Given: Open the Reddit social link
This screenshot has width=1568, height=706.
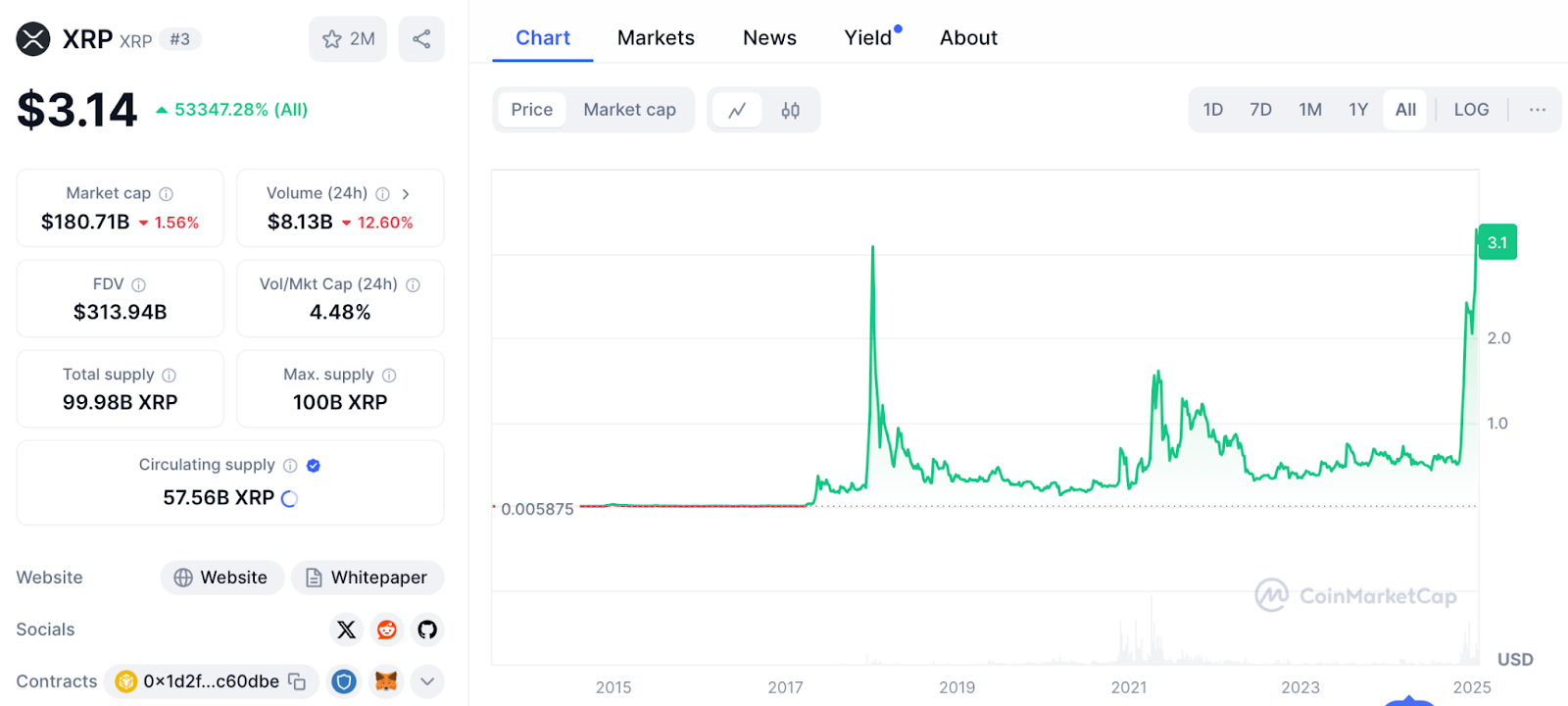Looking at the screenshot, I should [x=387, y=630].
